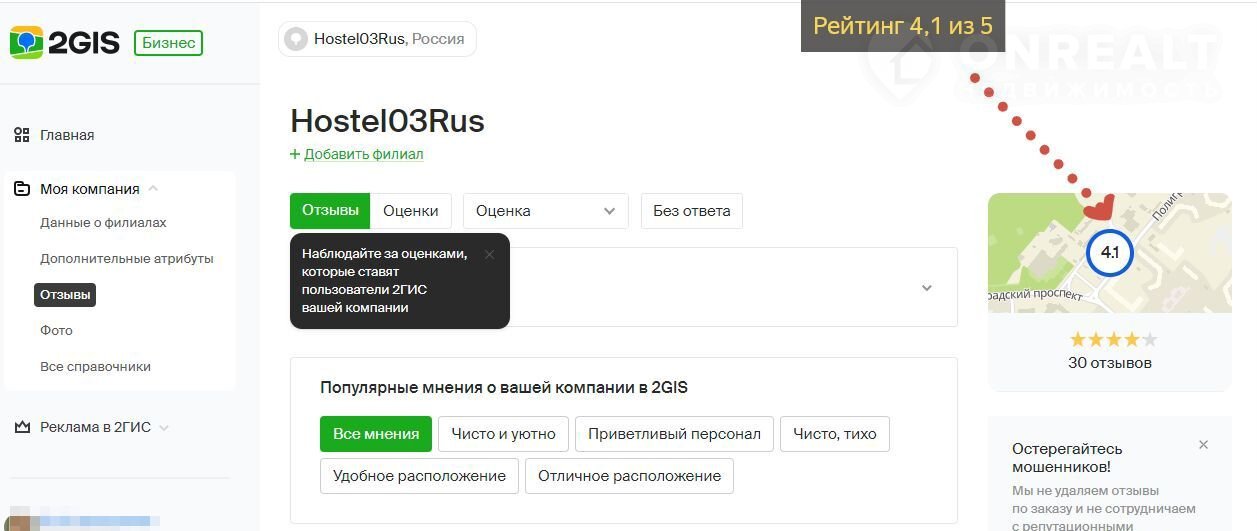Close the dark tooltip about ratings
Image resolution: width=1257 pixels, height=531 pixels.
click(489, 254)
